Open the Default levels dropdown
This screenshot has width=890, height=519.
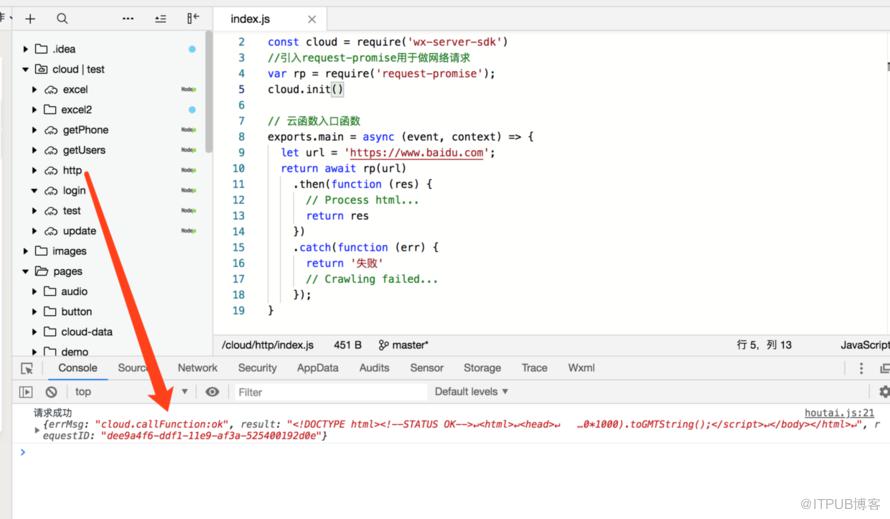(x=471, y=391)
